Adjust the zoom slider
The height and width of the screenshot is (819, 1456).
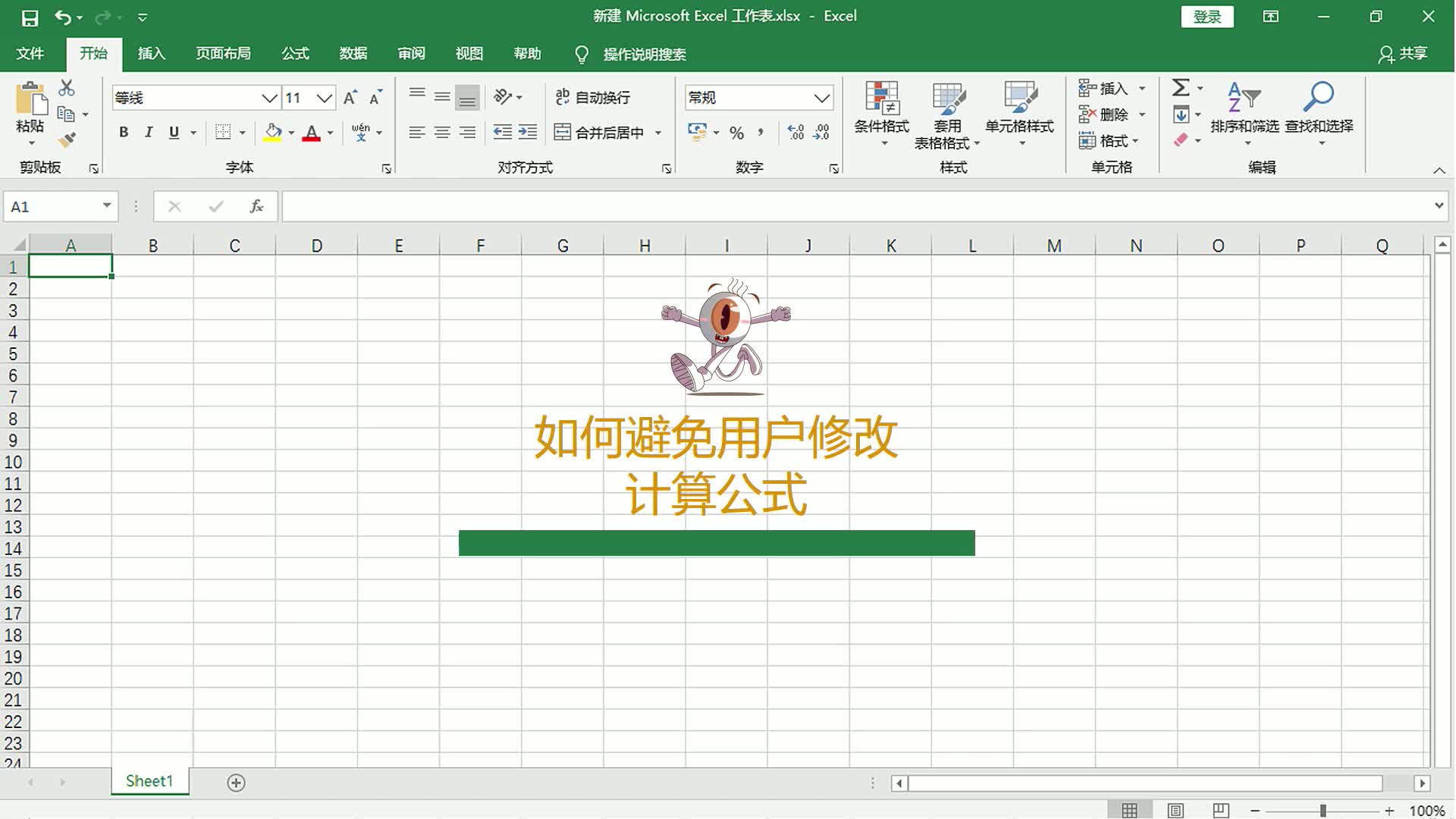click(1323, 808)
